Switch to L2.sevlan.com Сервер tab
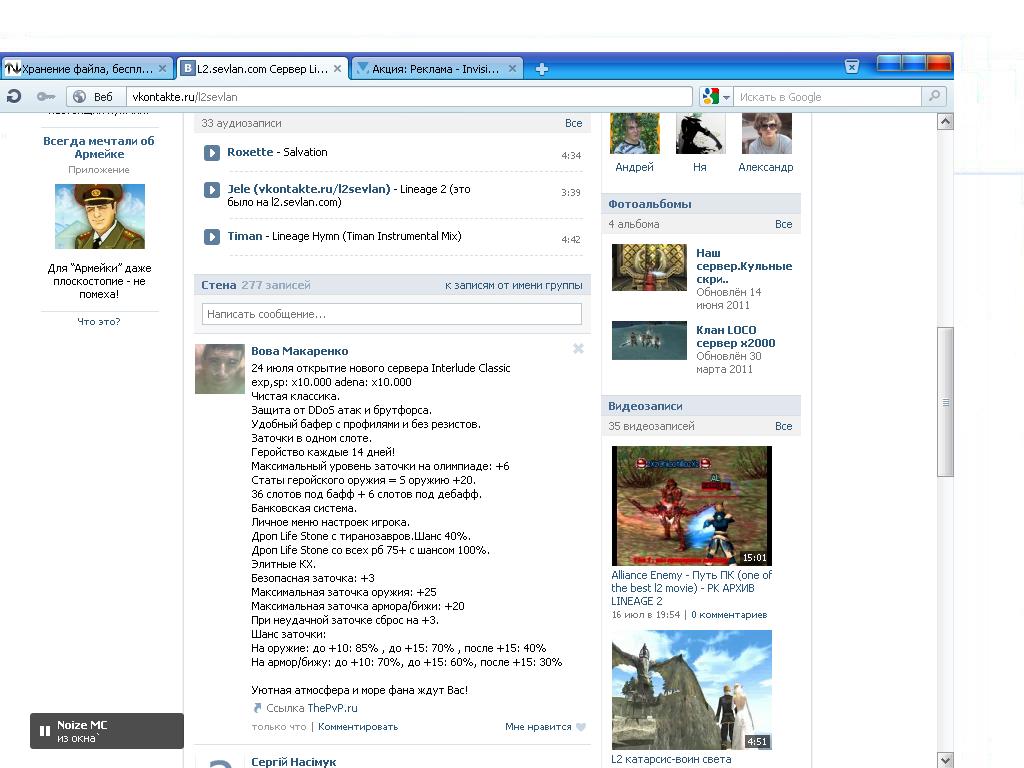 coord(262,69)
